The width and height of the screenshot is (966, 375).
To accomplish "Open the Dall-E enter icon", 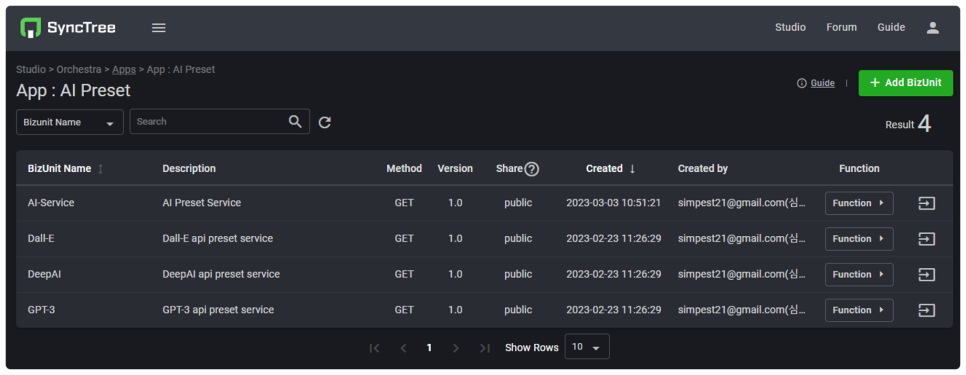I will [927, 239].
